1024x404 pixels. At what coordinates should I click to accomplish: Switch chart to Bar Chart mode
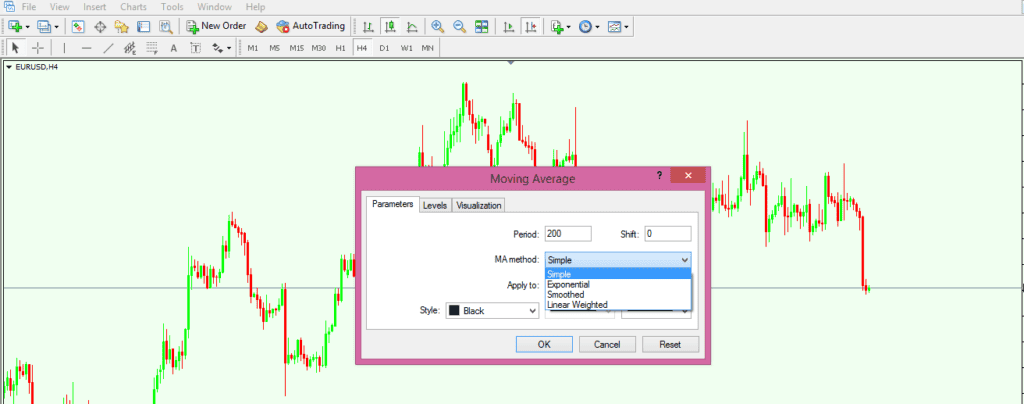click(x=368, y=27)
